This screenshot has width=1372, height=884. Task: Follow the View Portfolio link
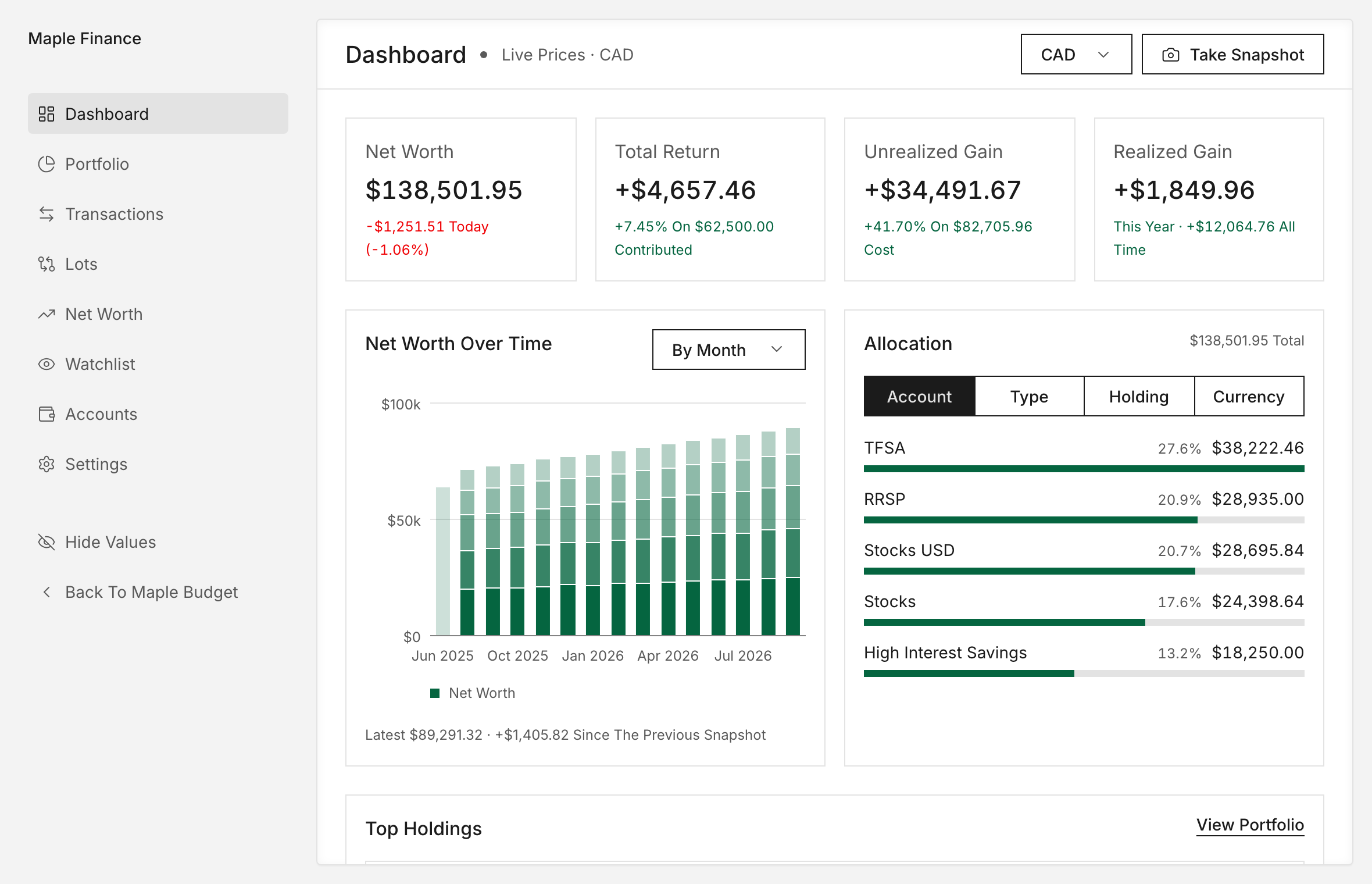(1250, 825)
